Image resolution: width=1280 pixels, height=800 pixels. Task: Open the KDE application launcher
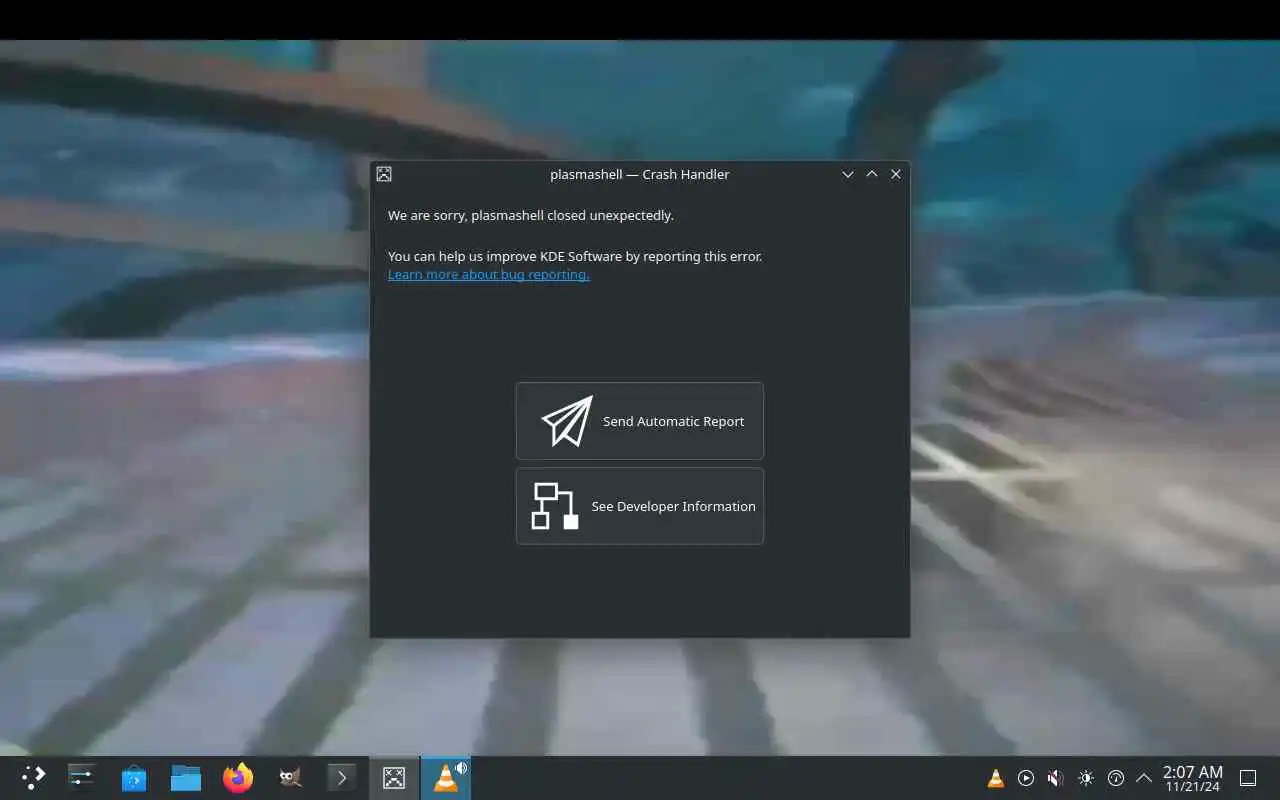click(x=33, y=777)
